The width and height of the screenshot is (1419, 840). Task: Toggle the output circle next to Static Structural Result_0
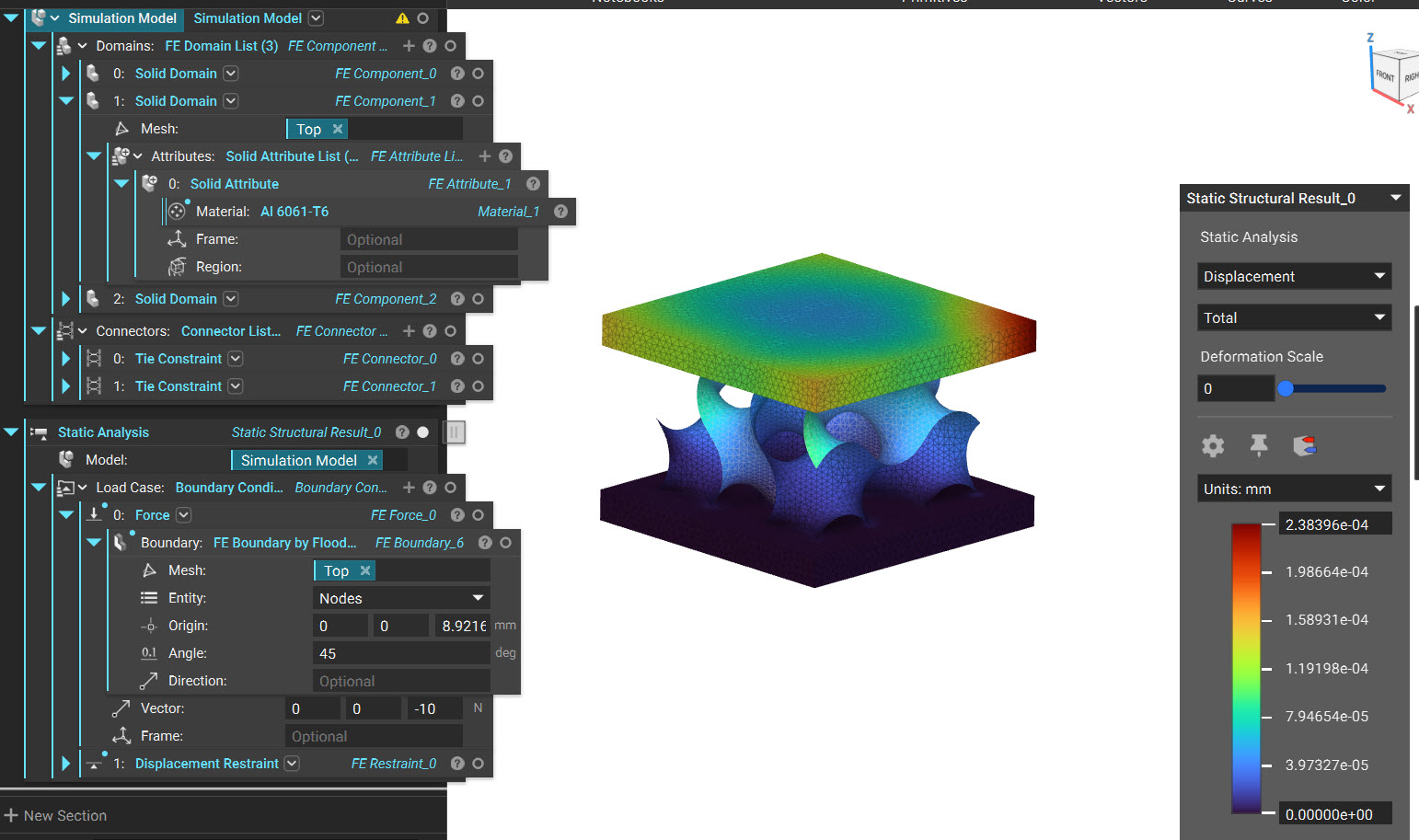pyautogui.click(x=422, y=432)
